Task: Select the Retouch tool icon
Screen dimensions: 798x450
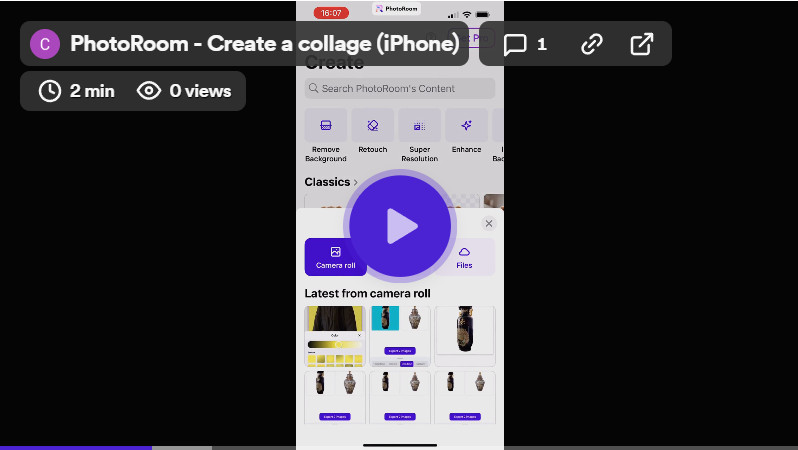Action: 373,125
